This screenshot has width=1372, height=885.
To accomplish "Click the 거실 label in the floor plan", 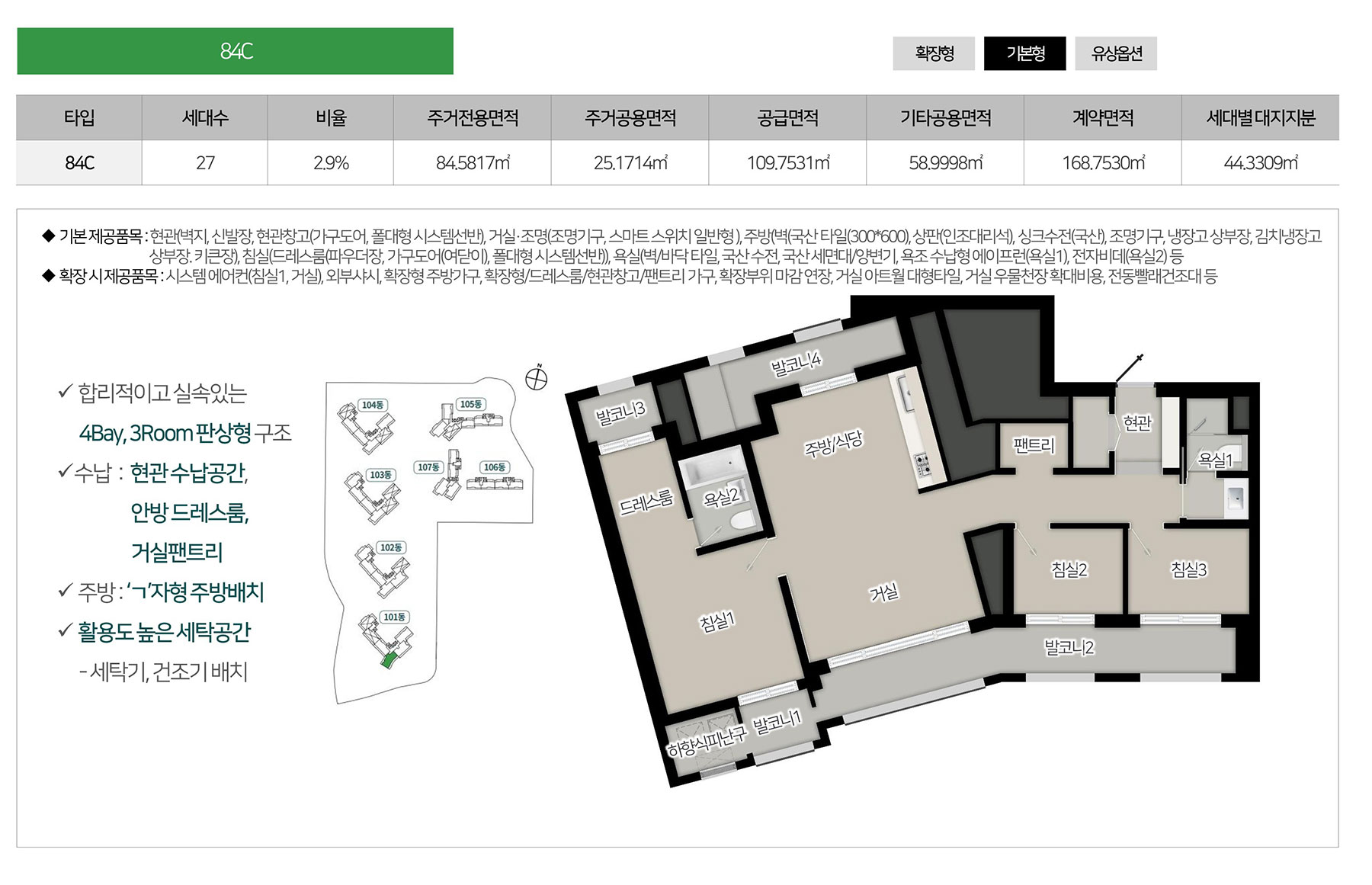I will coord(884,592).
